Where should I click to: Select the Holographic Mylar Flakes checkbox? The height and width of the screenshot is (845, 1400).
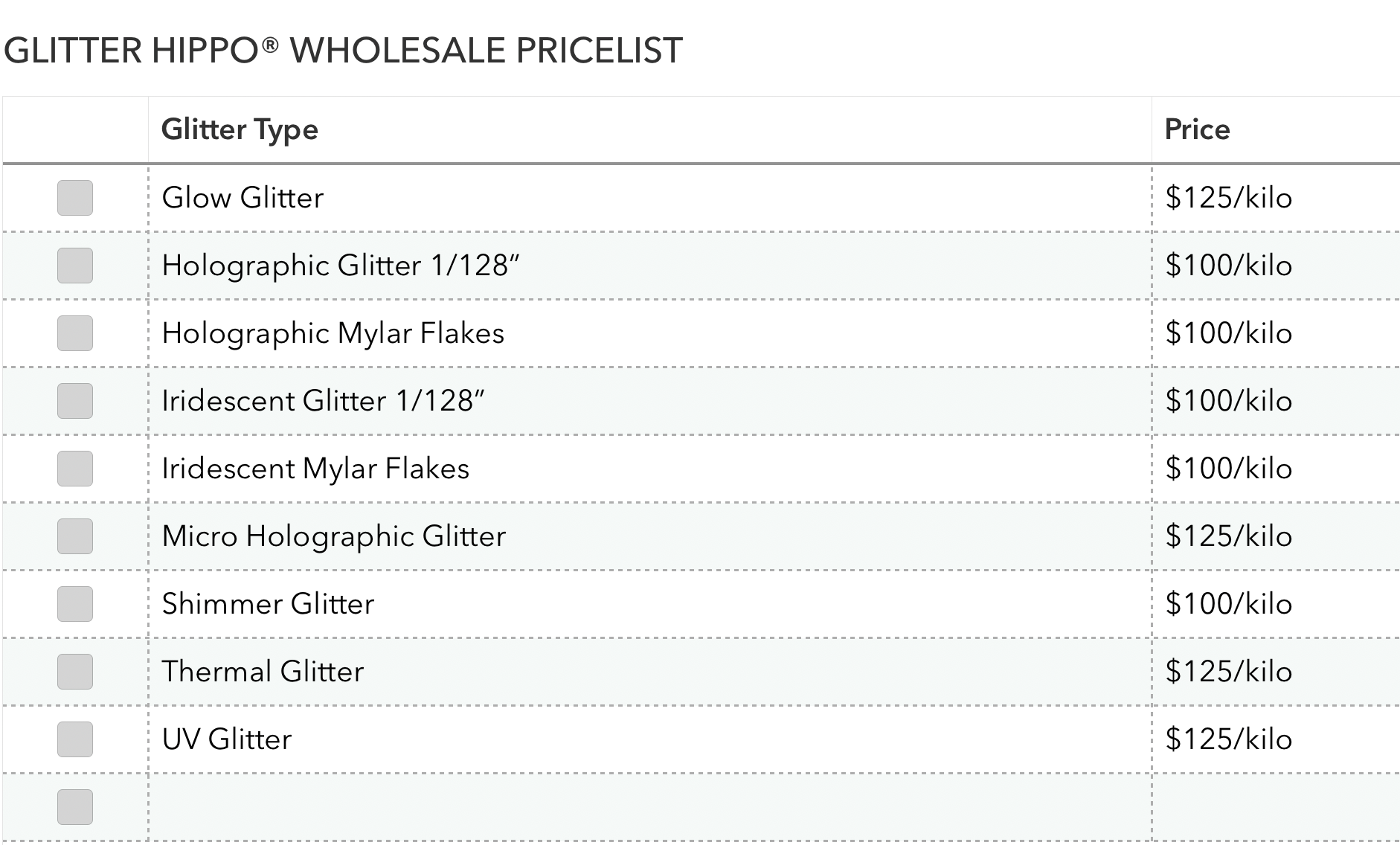point(75,333)
